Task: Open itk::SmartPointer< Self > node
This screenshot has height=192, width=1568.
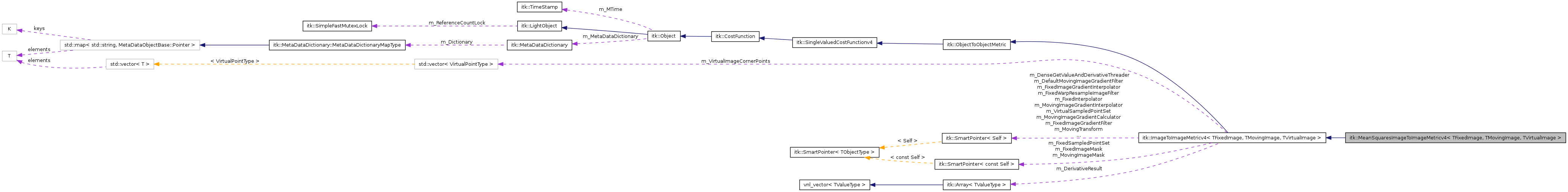Action: (976, 139)
